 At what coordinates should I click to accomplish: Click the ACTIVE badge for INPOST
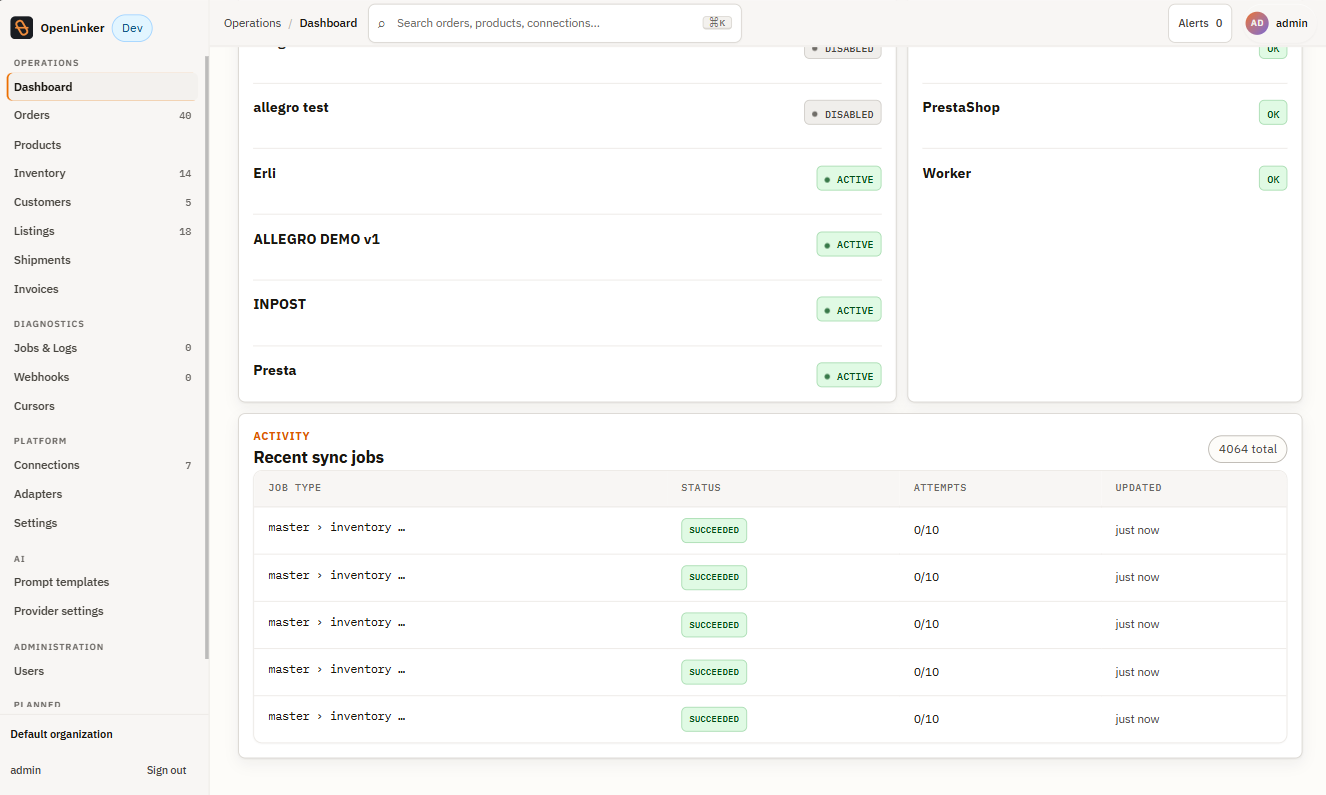point(849,310)
